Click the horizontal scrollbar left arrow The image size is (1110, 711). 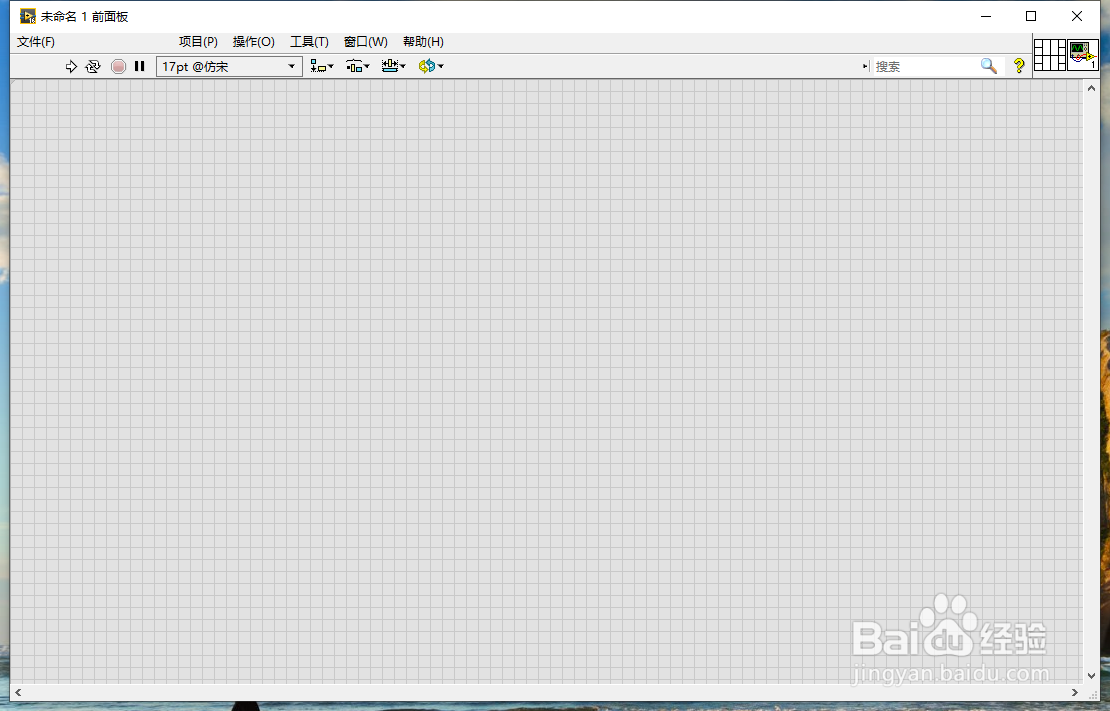[x=18, y=693]
